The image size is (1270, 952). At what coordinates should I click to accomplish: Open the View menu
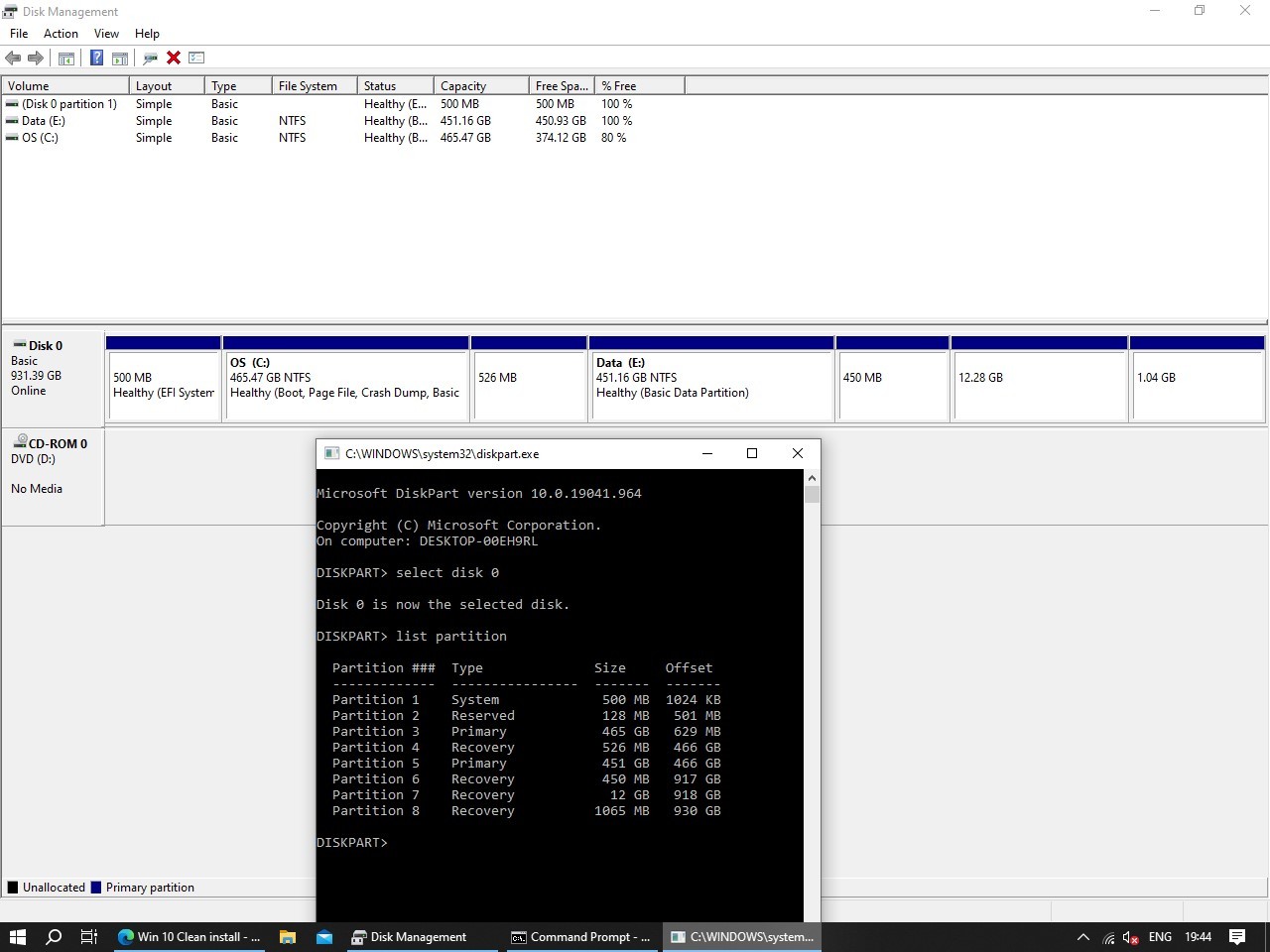point(106,33)
